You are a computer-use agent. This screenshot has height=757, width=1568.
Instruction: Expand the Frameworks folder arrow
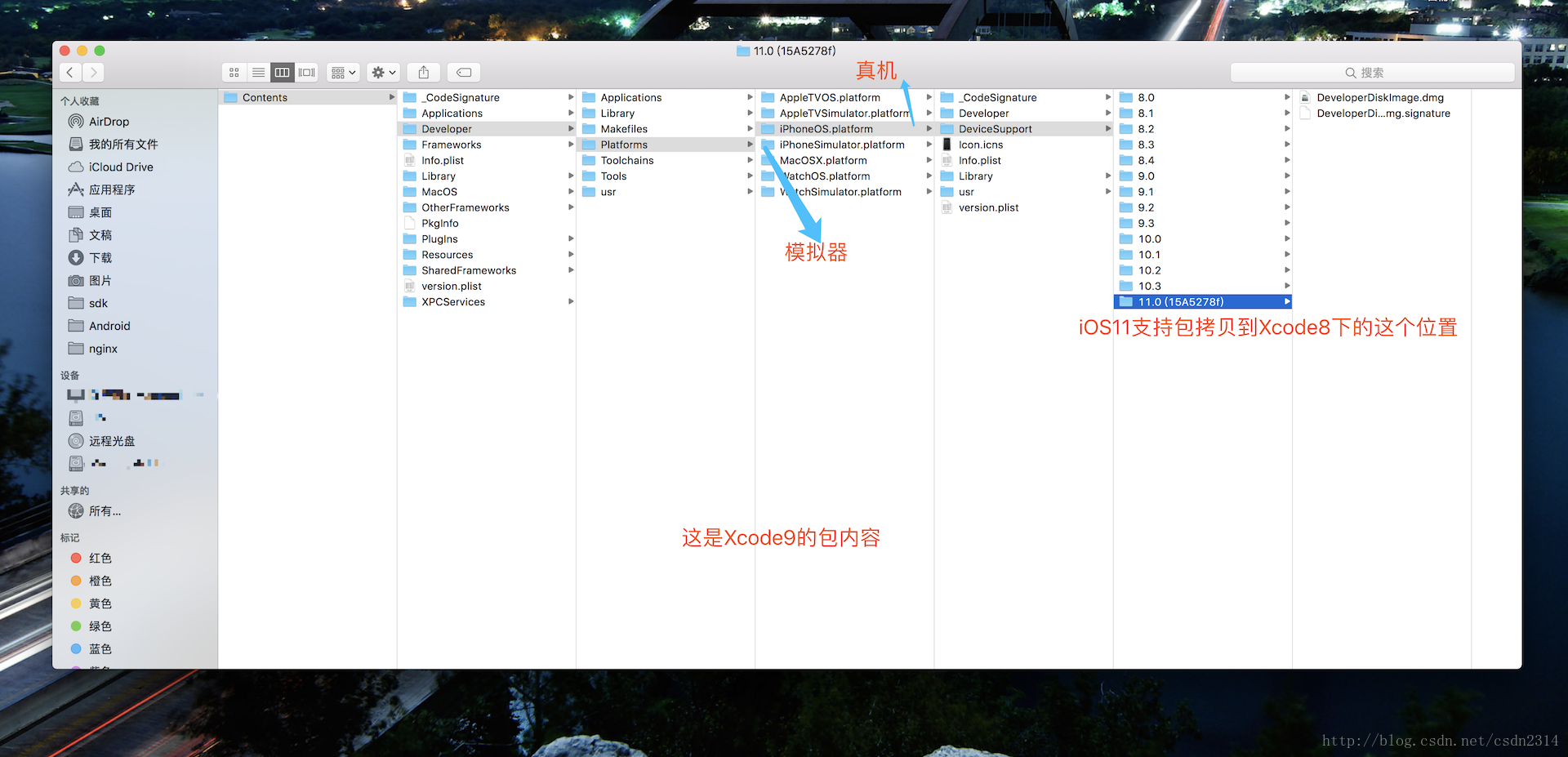coord(571,145)
